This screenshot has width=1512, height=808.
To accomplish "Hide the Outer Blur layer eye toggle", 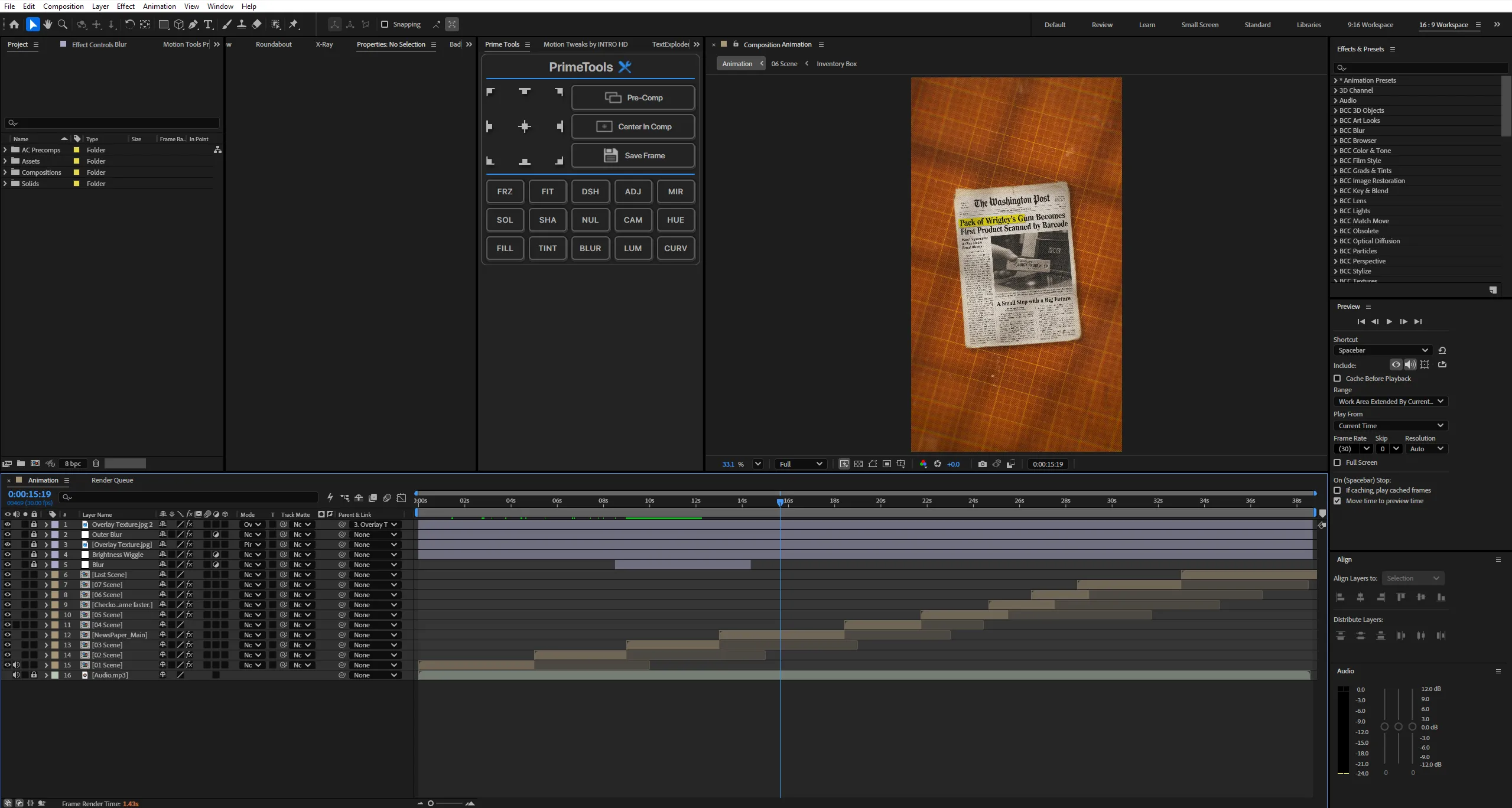I will tap(7, 535).
